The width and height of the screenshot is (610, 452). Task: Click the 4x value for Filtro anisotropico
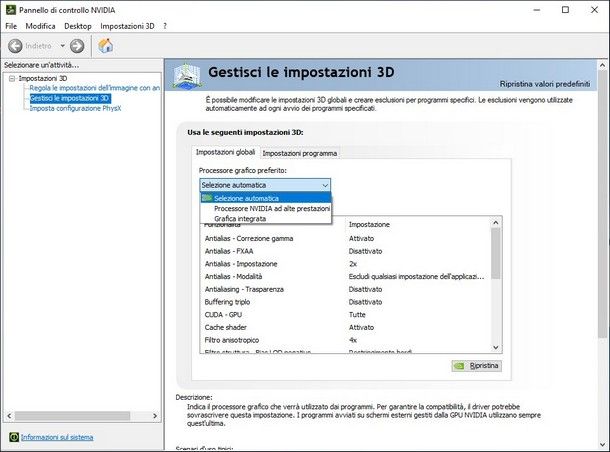[353, 340]
